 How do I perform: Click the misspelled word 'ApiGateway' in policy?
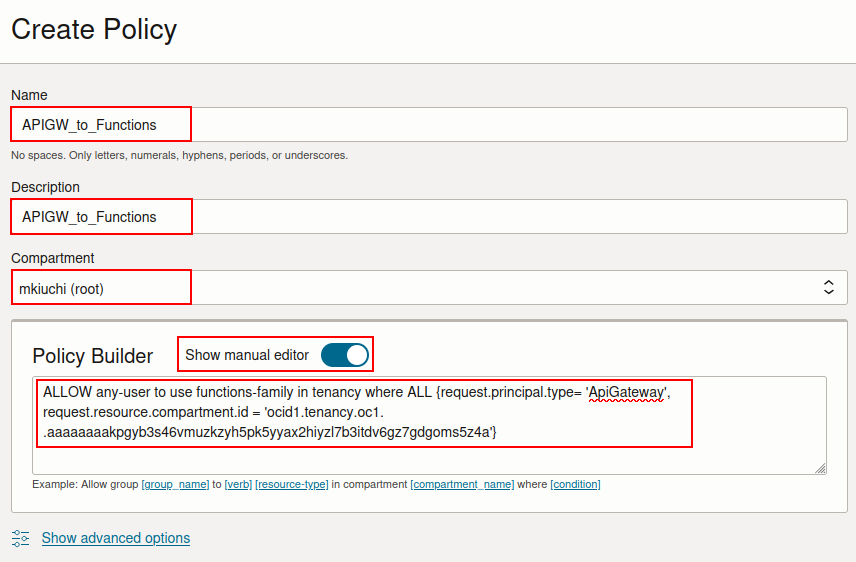627,393
